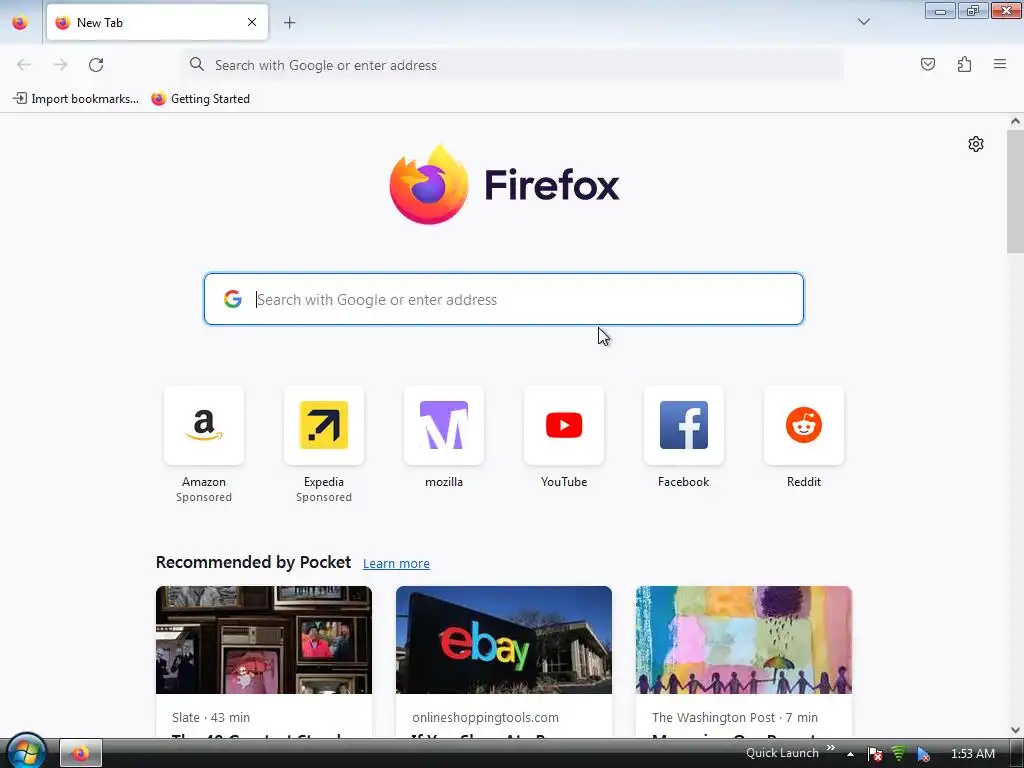Click Import bookmarks bookmark item
The width and height of the screenshot is (1024, 768).
pyautogui.click(x=76, y=99)
